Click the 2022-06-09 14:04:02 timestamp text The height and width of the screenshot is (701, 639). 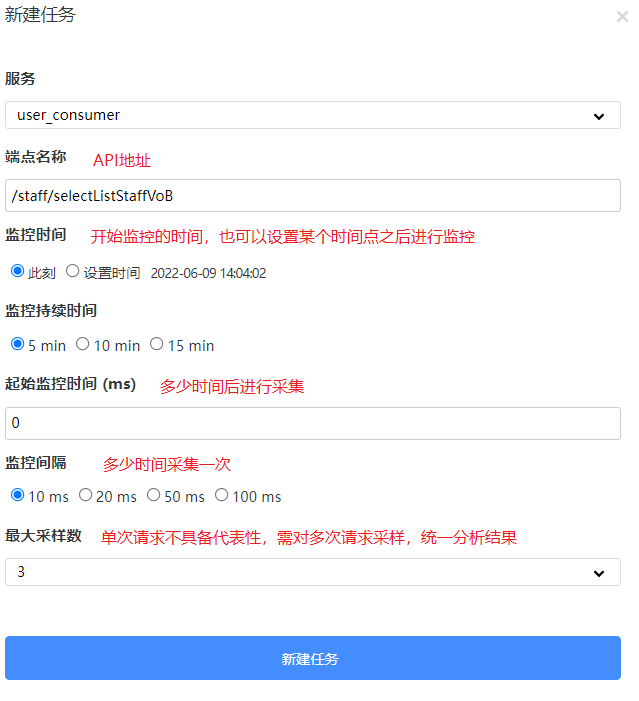click(208, 273)
